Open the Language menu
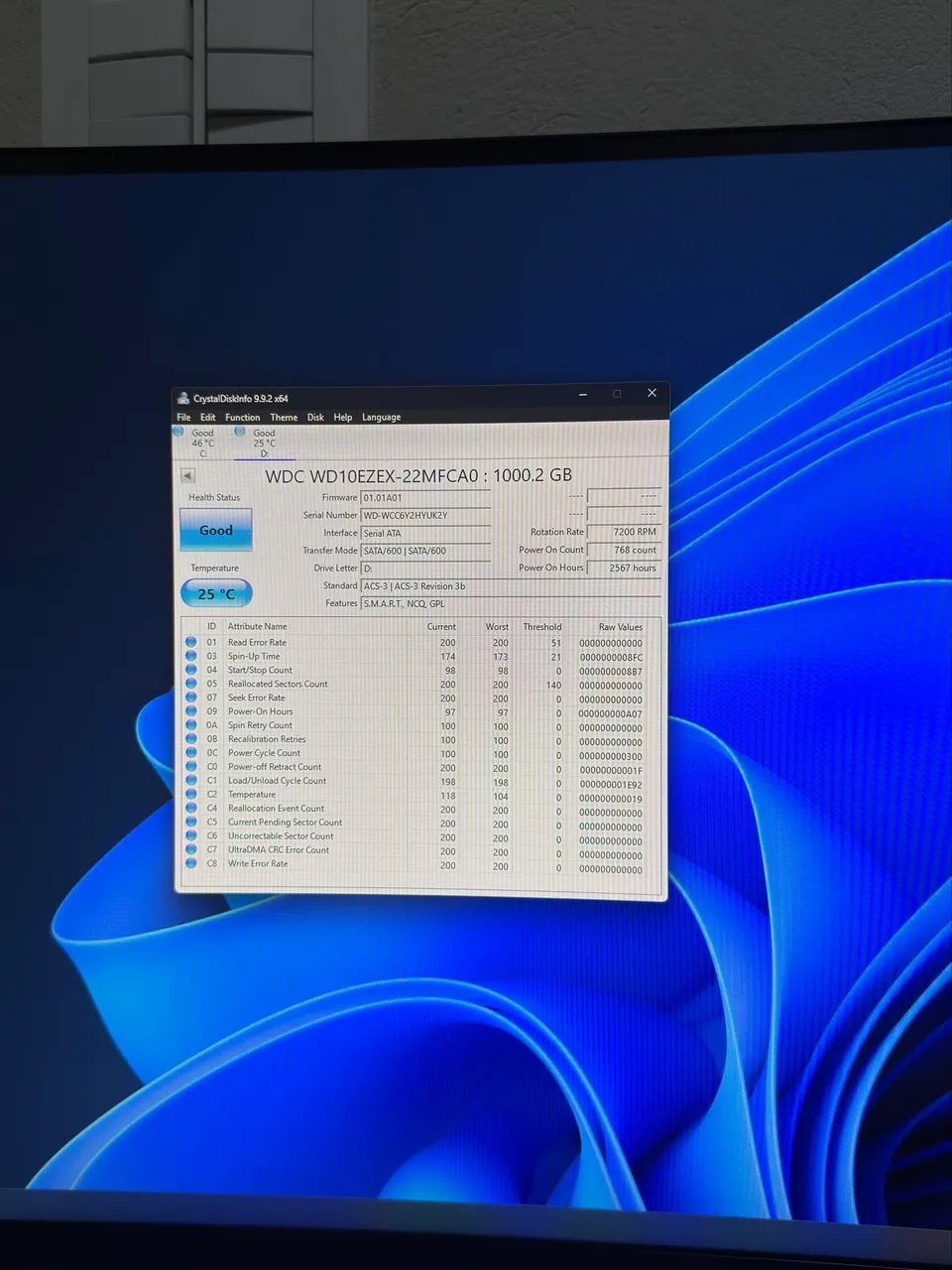Viewport: 952px width, 1270px height. pos(381,418)
